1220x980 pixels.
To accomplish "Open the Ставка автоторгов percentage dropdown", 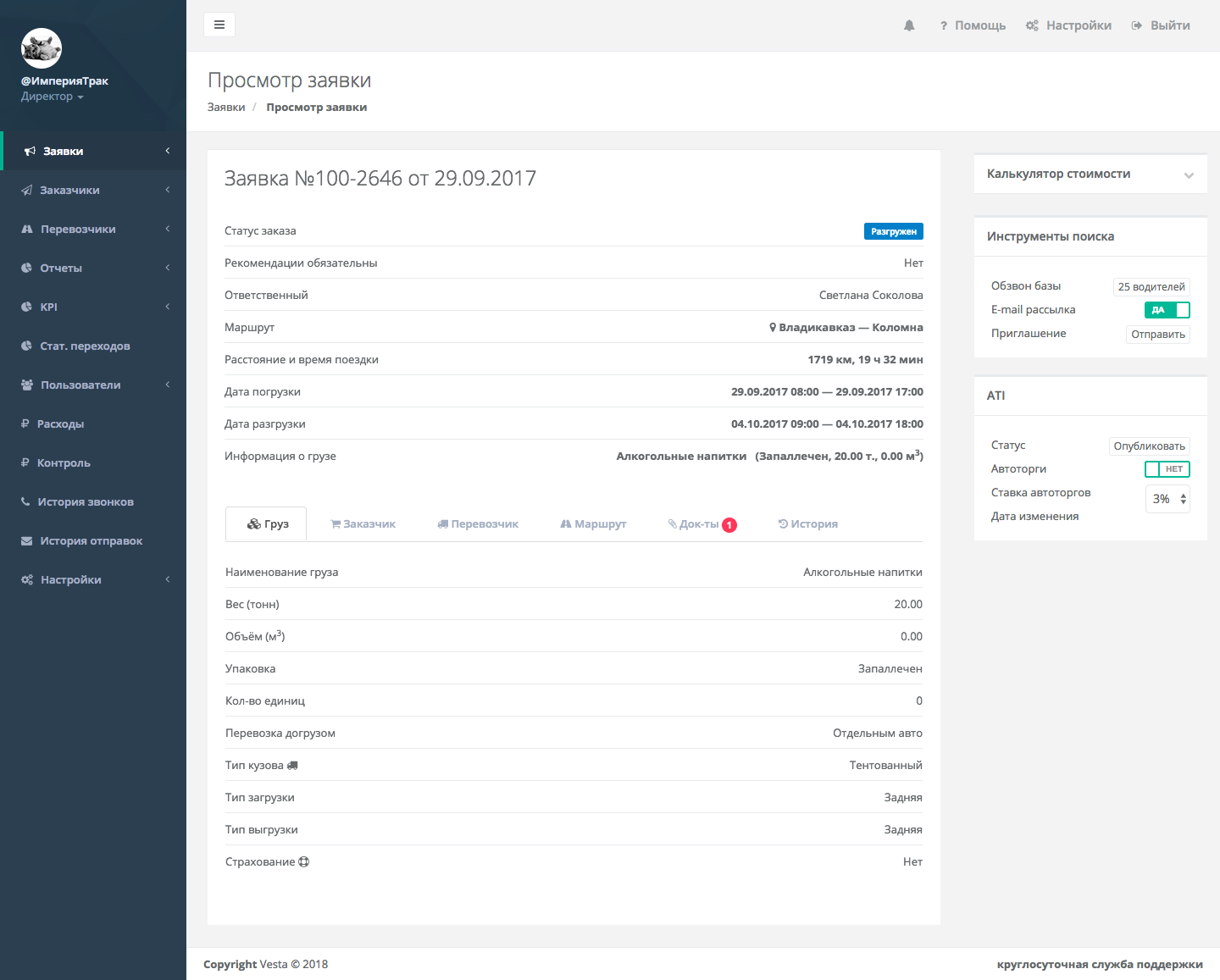I will (1167, 500).
